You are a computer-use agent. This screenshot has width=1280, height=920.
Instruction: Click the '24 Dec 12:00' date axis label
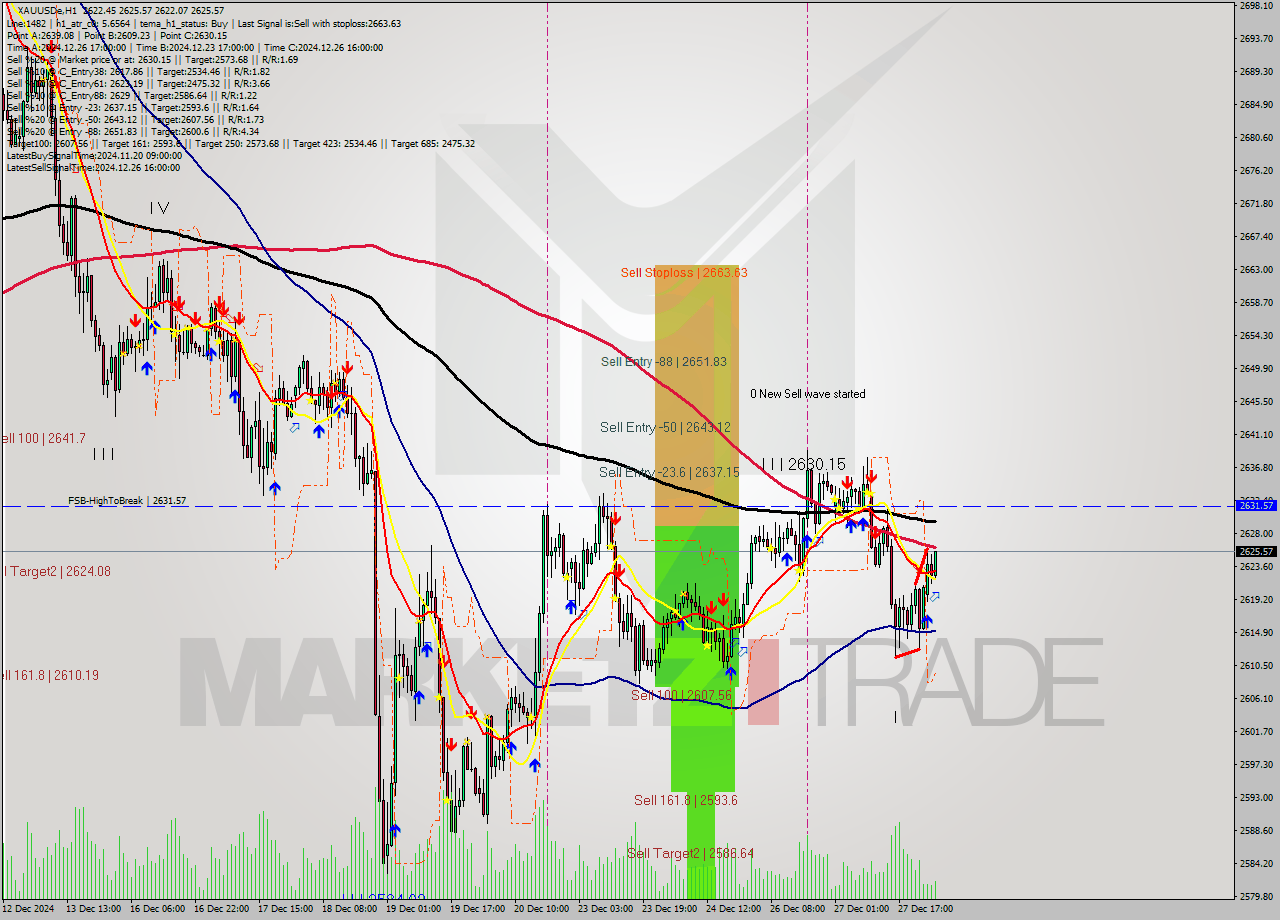click(733, 909)
